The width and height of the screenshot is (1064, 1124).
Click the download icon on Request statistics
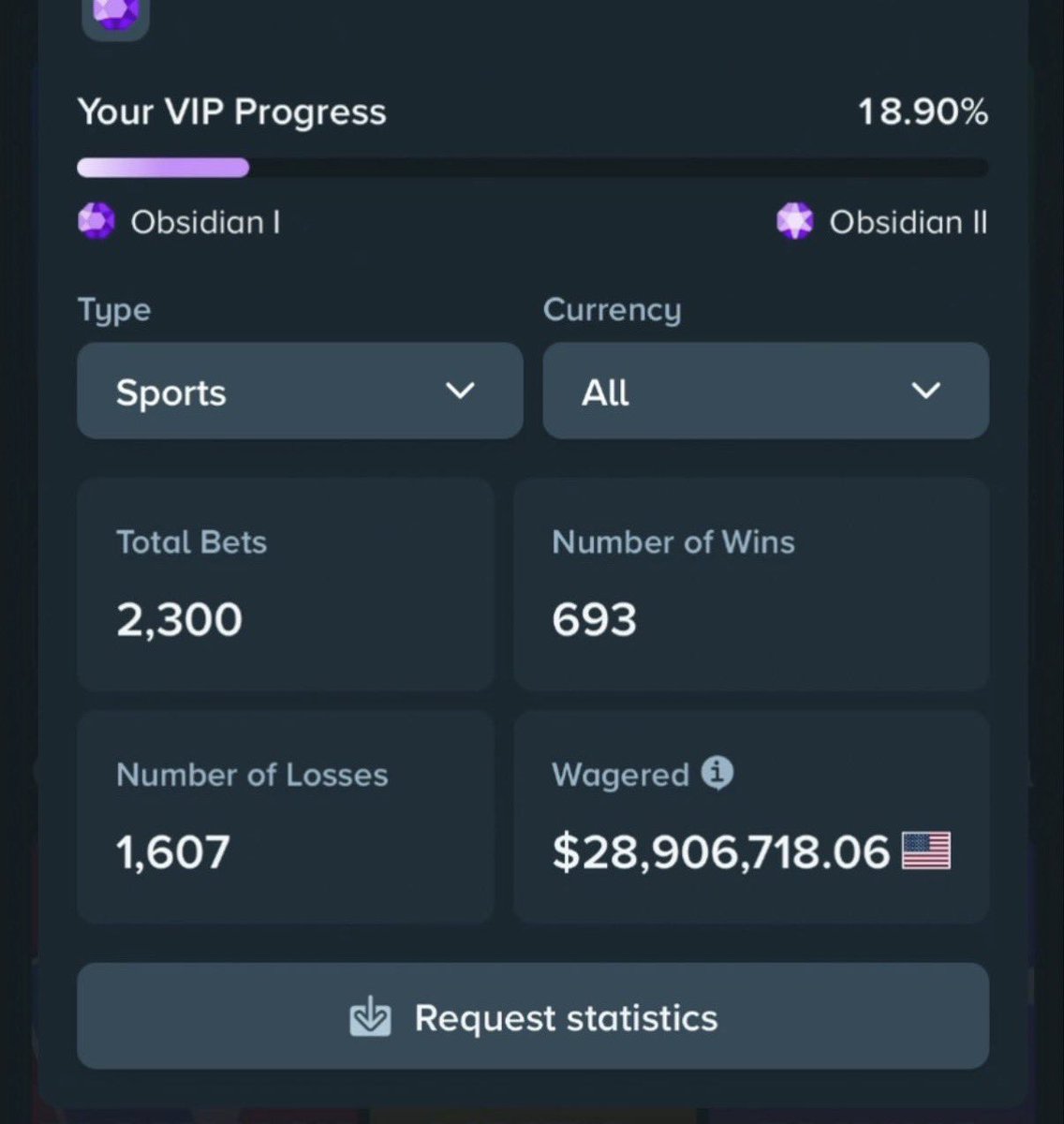coord(370,1017)
